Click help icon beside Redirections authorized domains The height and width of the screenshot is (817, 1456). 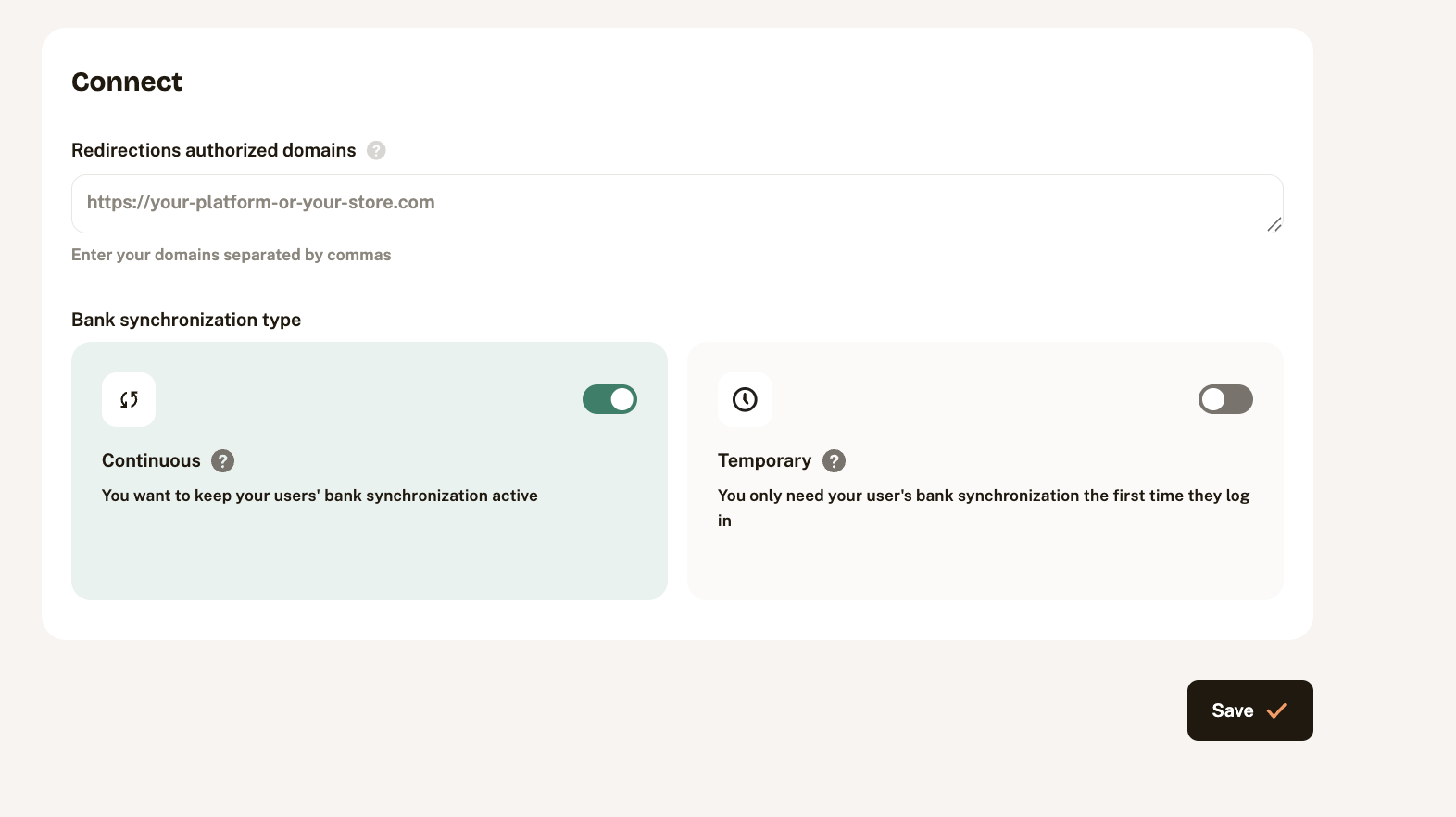coord(376,150)
